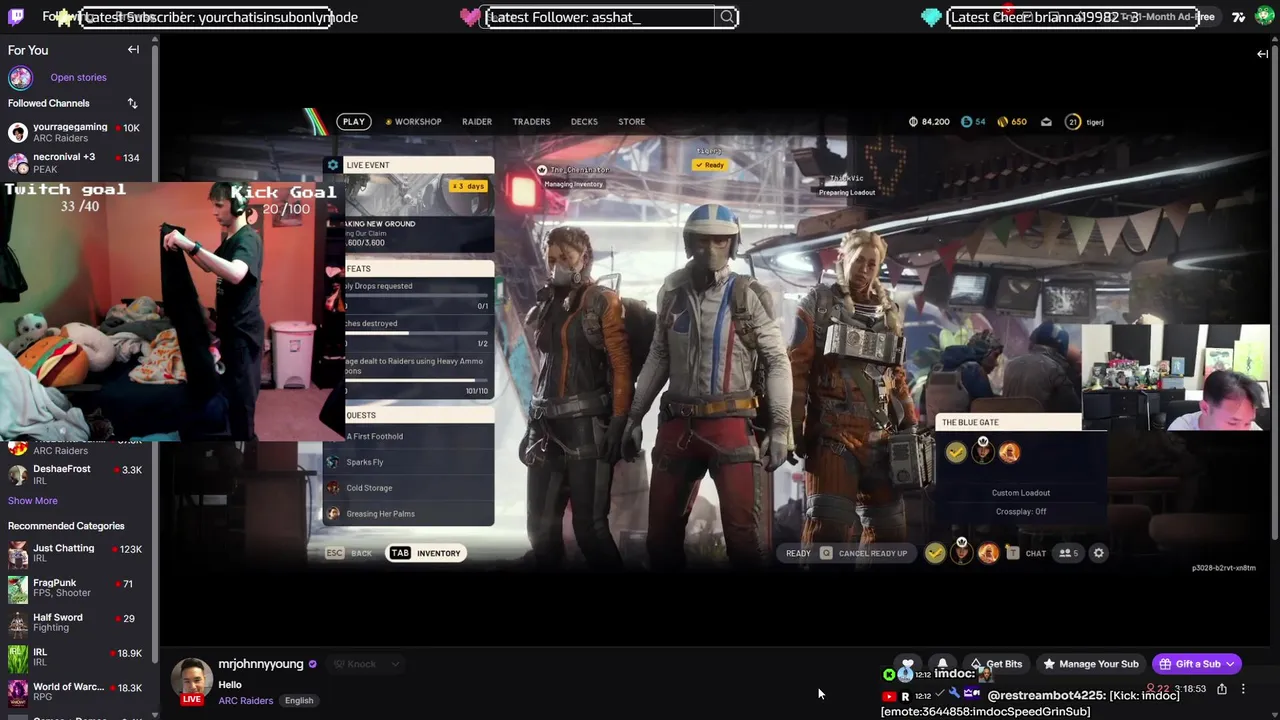Image resolution: width=1280 pixels, height=720 pixels.
Task: Click the search magnifier icon
Action: pyautogui.click(x=727, y=17)
